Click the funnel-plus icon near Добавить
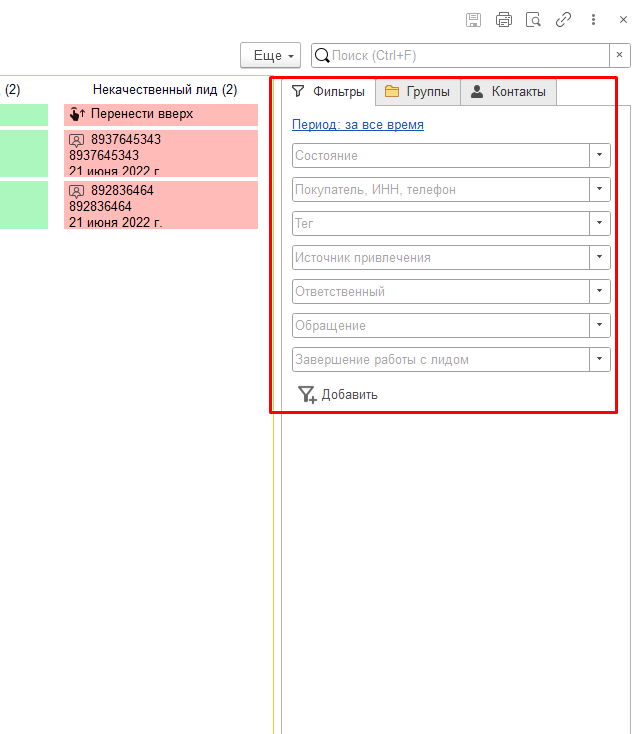The width and height of the screenshot is (635, 734). 307,395
